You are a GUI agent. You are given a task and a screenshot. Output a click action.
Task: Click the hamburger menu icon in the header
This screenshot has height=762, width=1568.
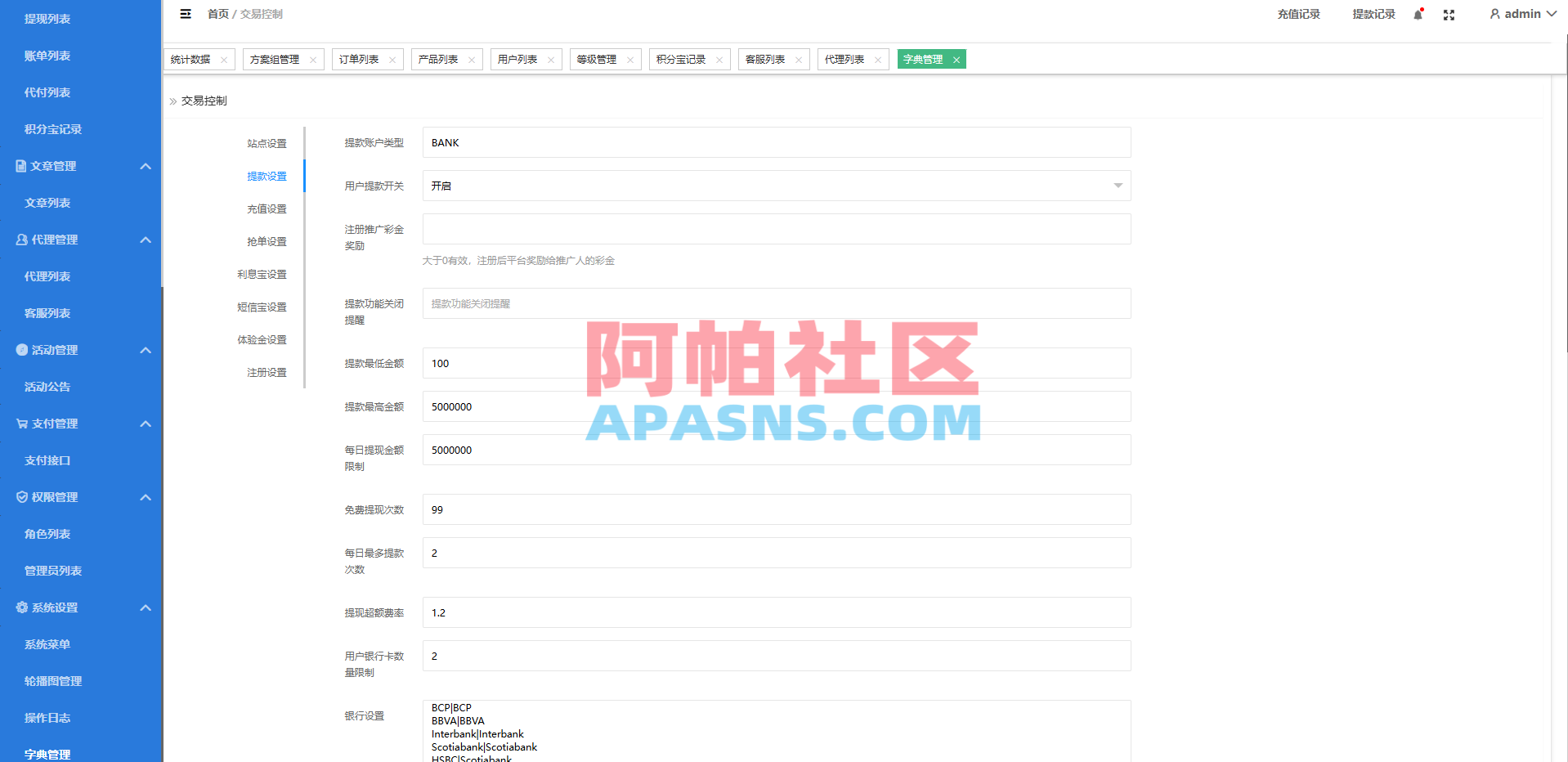[185, 14]
